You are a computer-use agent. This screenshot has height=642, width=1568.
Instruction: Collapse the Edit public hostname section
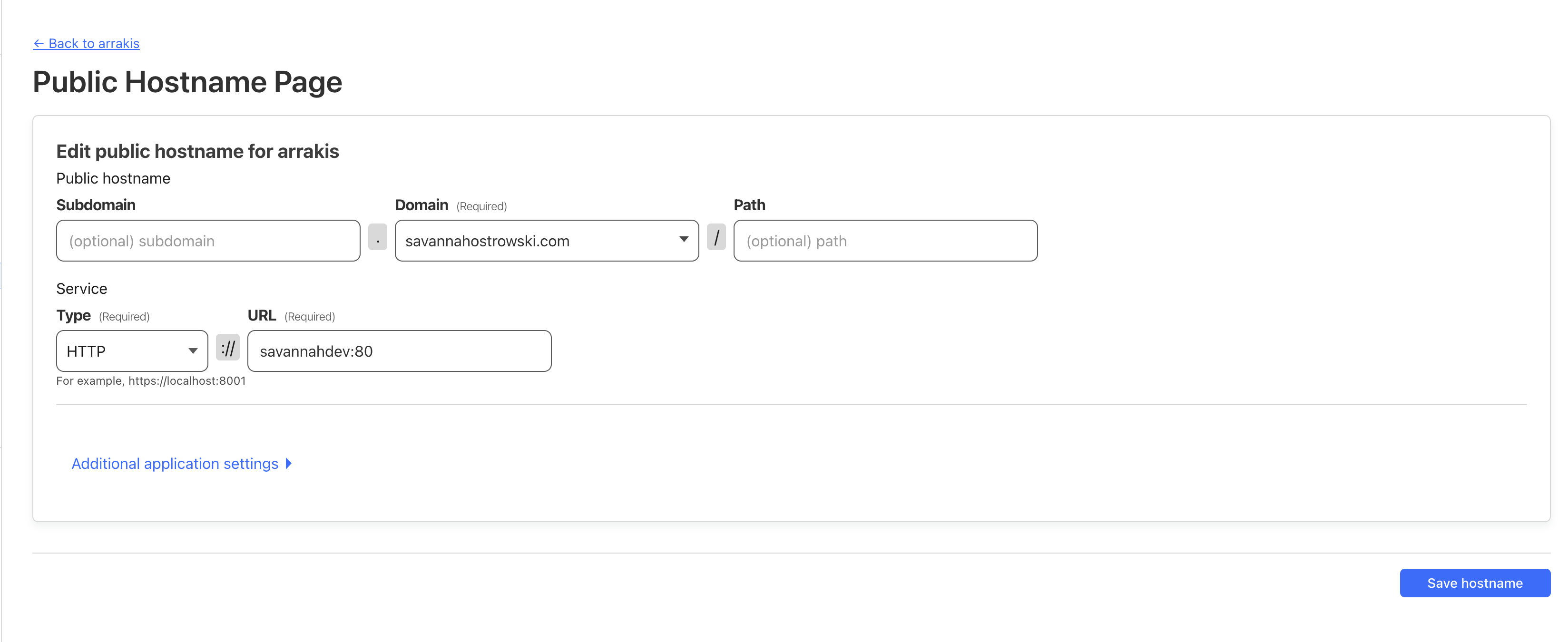coord(197,151)
